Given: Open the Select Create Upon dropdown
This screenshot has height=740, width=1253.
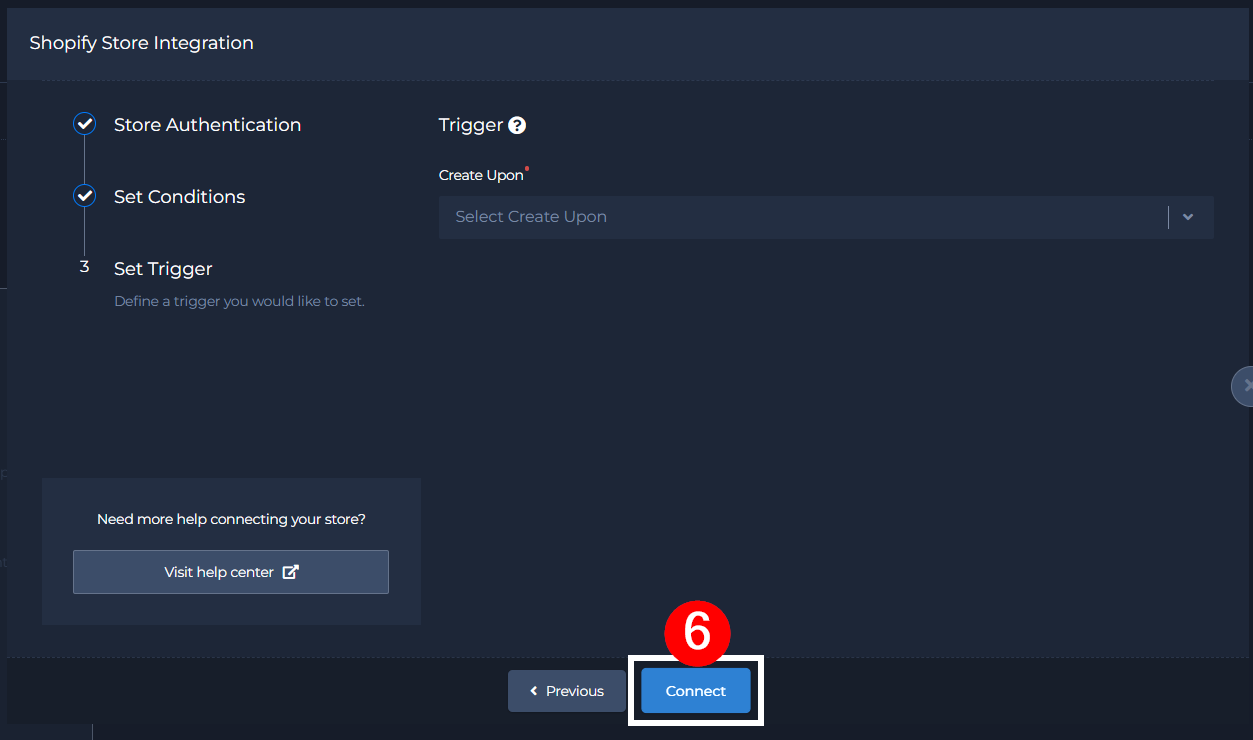Looking at the screenshot, I should [x=826, y=217].
